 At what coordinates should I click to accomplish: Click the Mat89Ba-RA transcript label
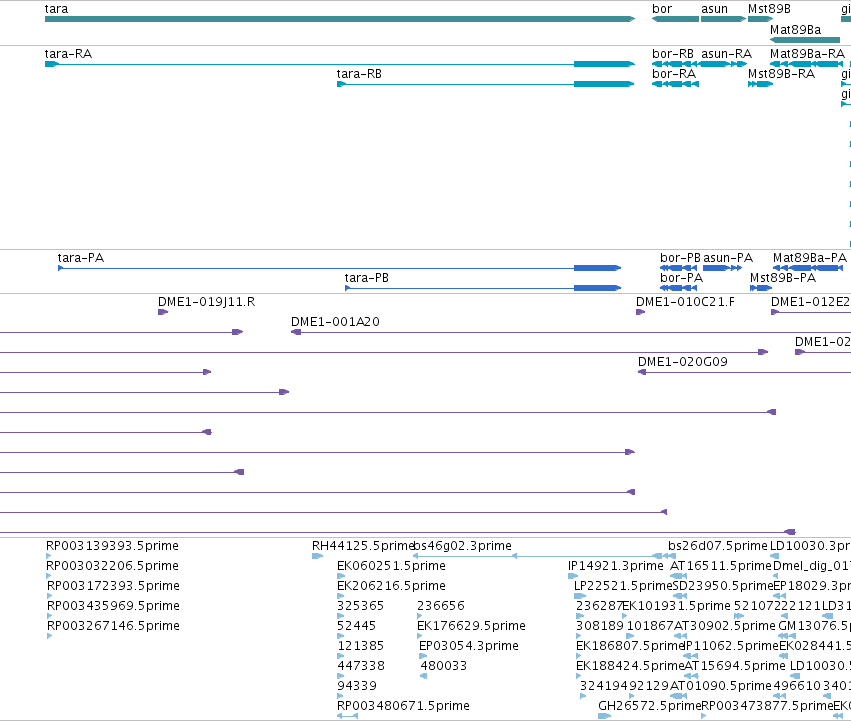(807, 54)
